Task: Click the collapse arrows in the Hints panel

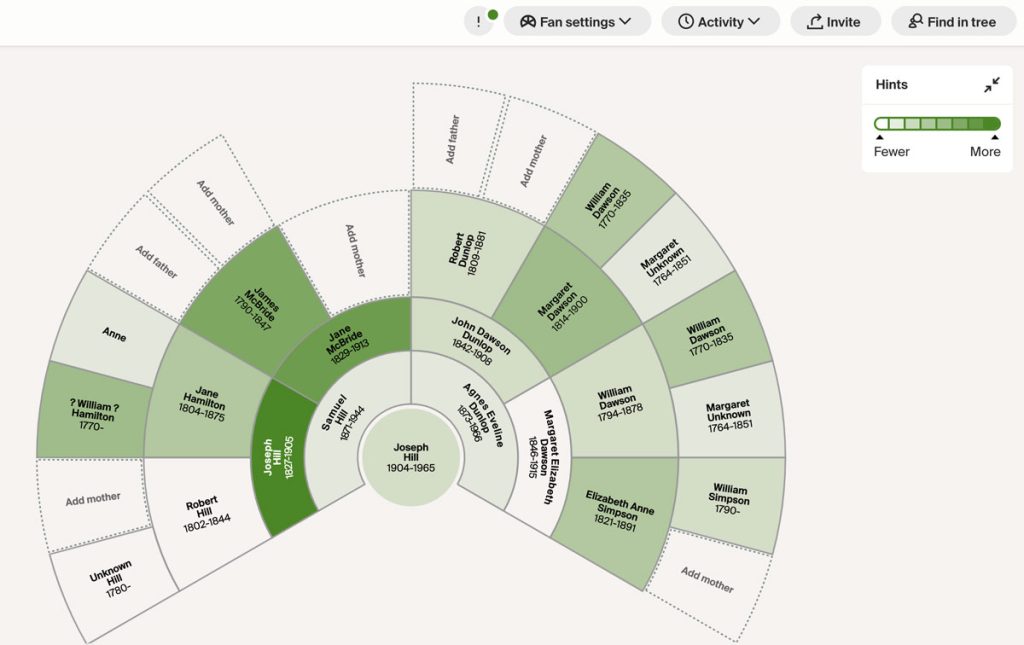Action: tap(991, 85)
